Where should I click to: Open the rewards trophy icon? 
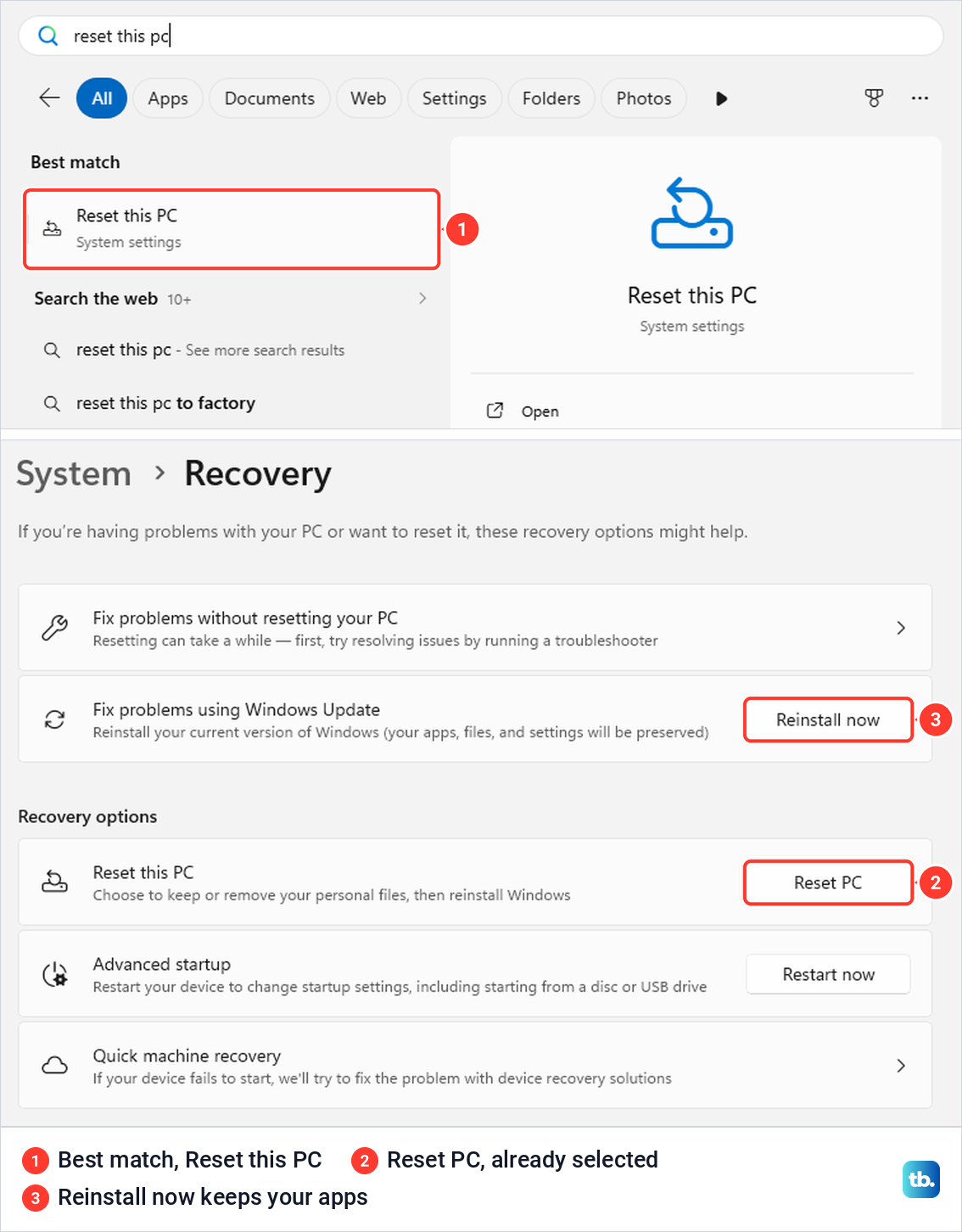pyautogui.click(x=874, y=98)
